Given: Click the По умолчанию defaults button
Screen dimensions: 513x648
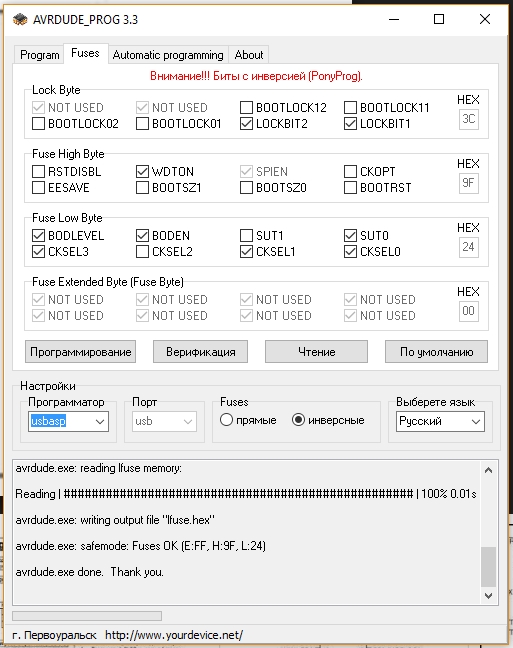Looking at the screenshot, I should (437, 352).
